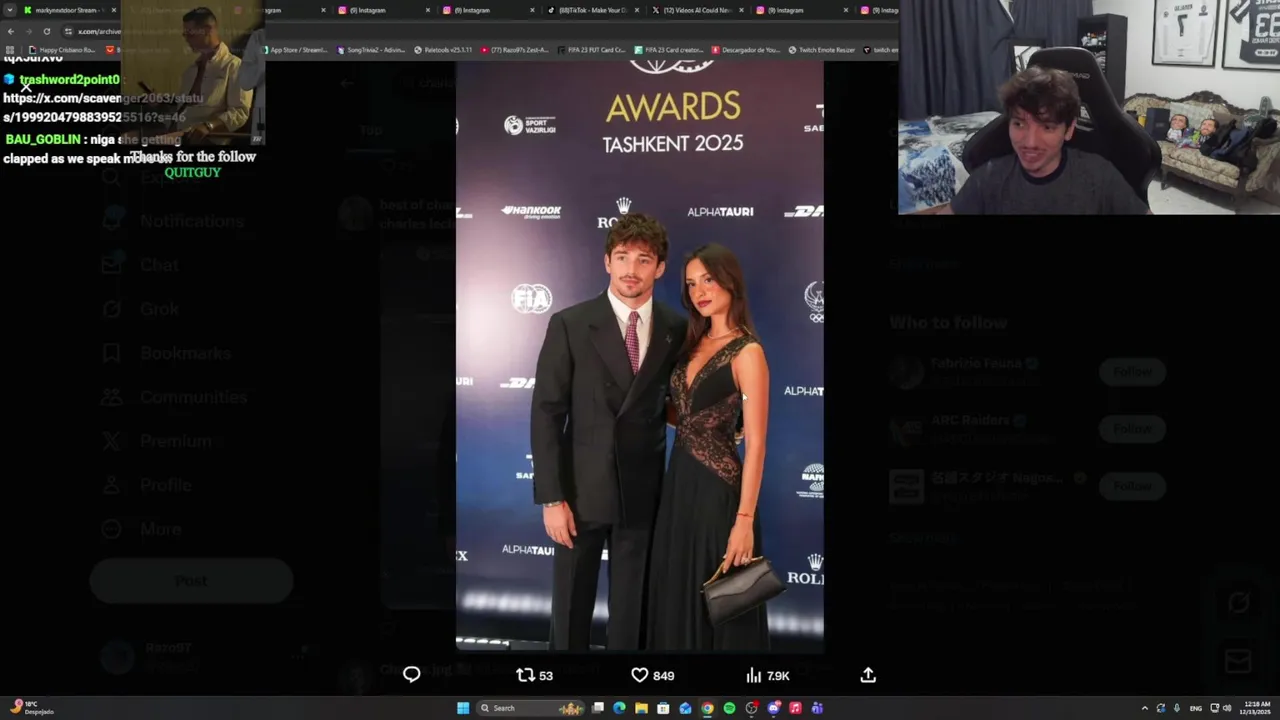Open Descargador de You... bookmark
Screen dimensions: 1280x720
745,49
